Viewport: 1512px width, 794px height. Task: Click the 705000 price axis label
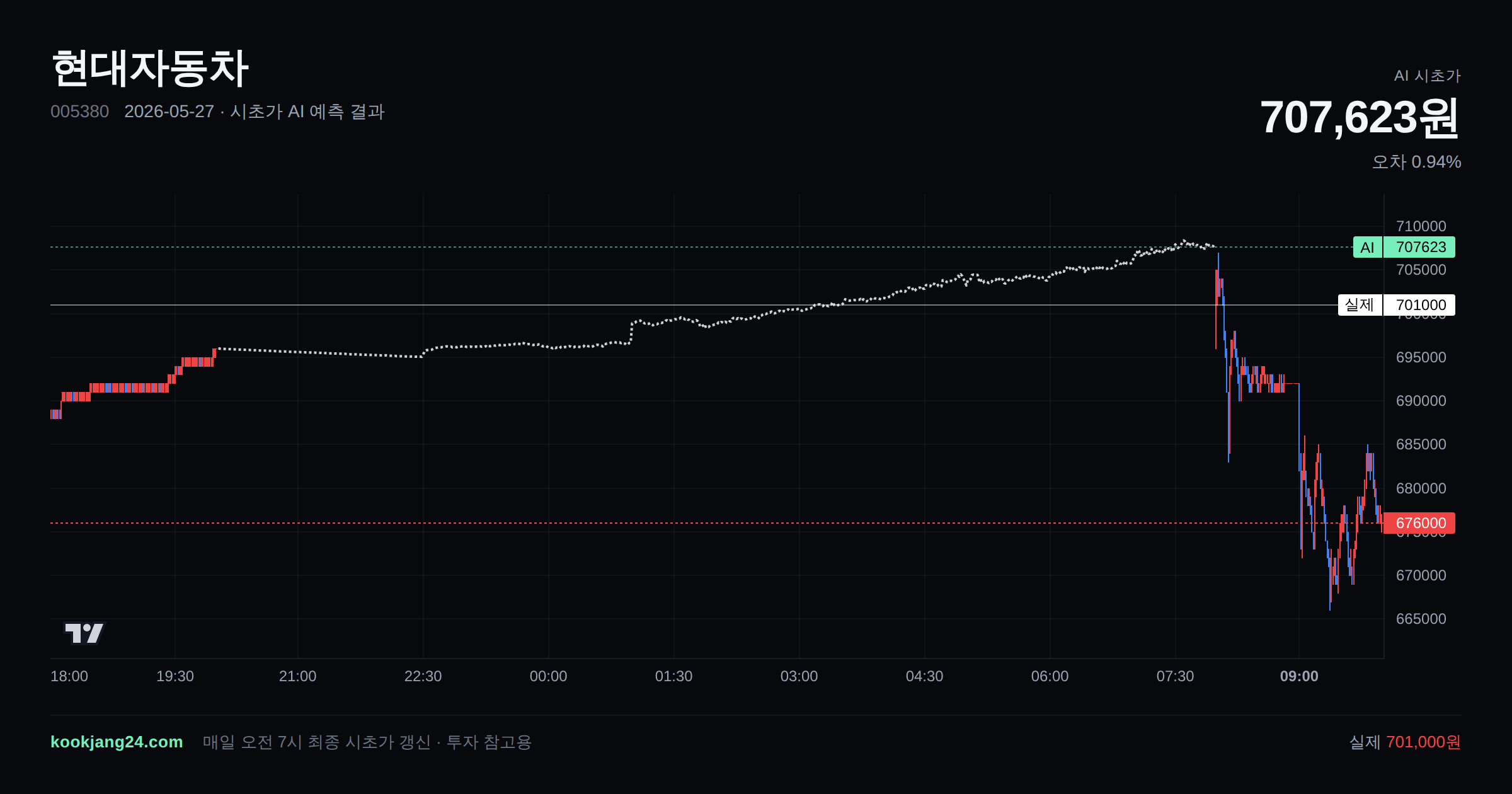pos(1421,270)
